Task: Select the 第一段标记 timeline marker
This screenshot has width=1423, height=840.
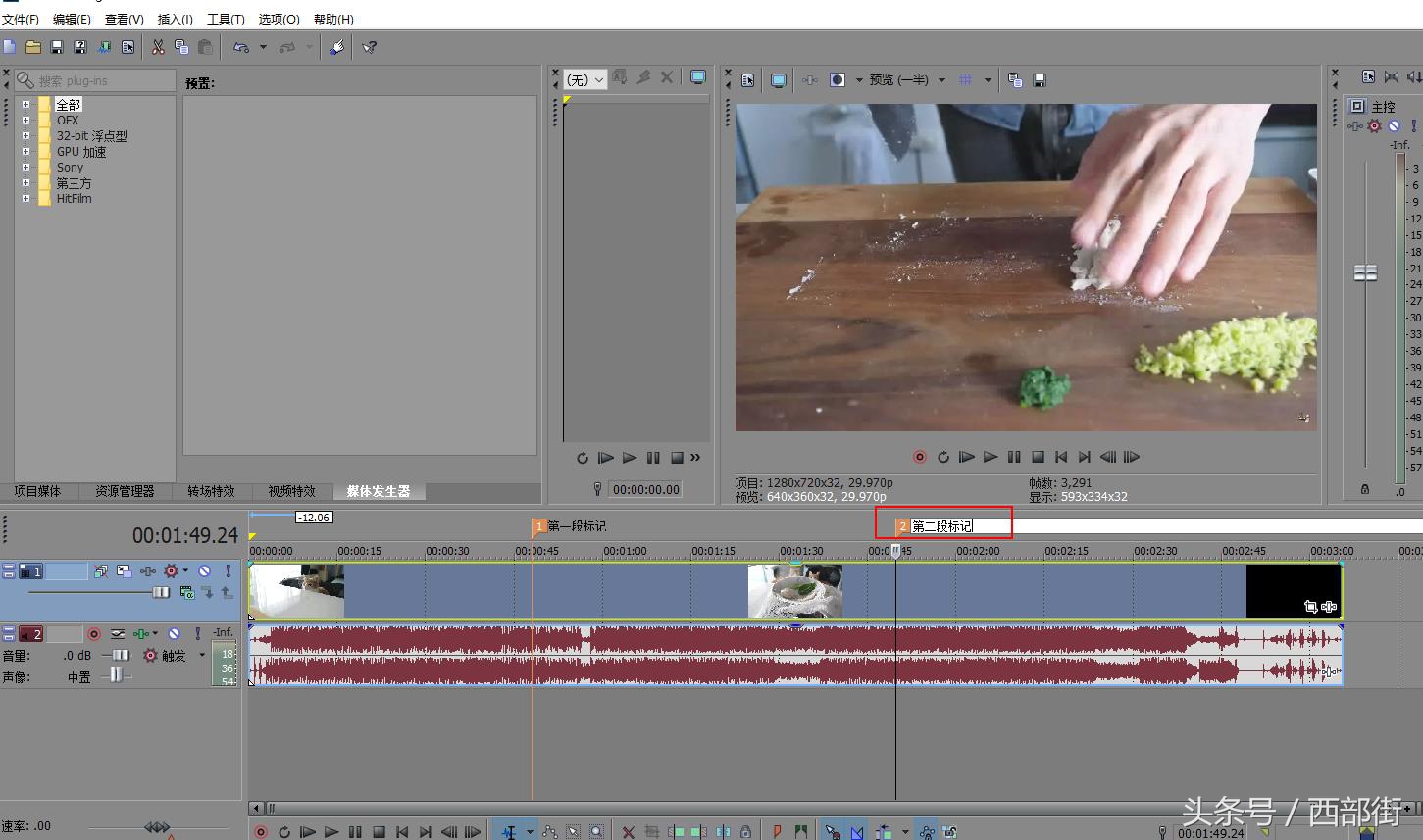Action: 538,526
